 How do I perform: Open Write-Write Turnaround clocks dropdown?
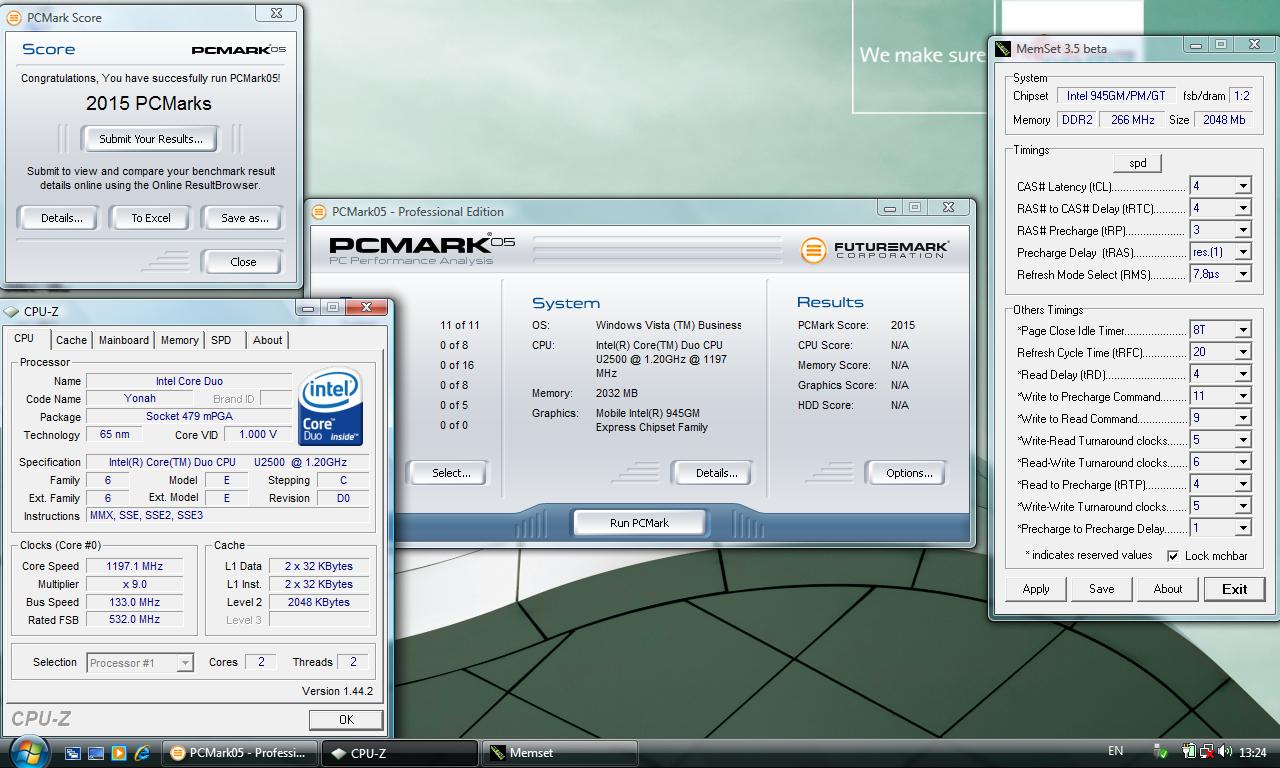point(1242,506)
